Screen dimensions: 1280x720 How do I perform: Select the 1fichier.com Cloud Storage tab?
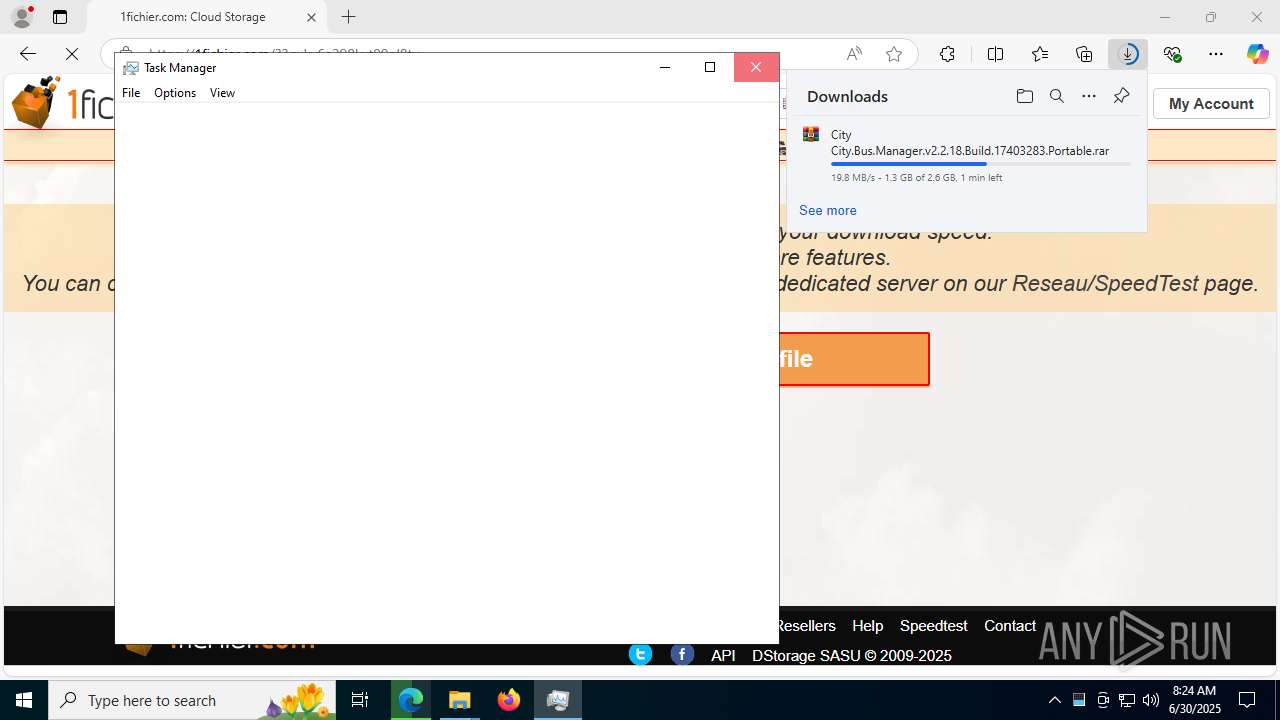coord(206,17)
